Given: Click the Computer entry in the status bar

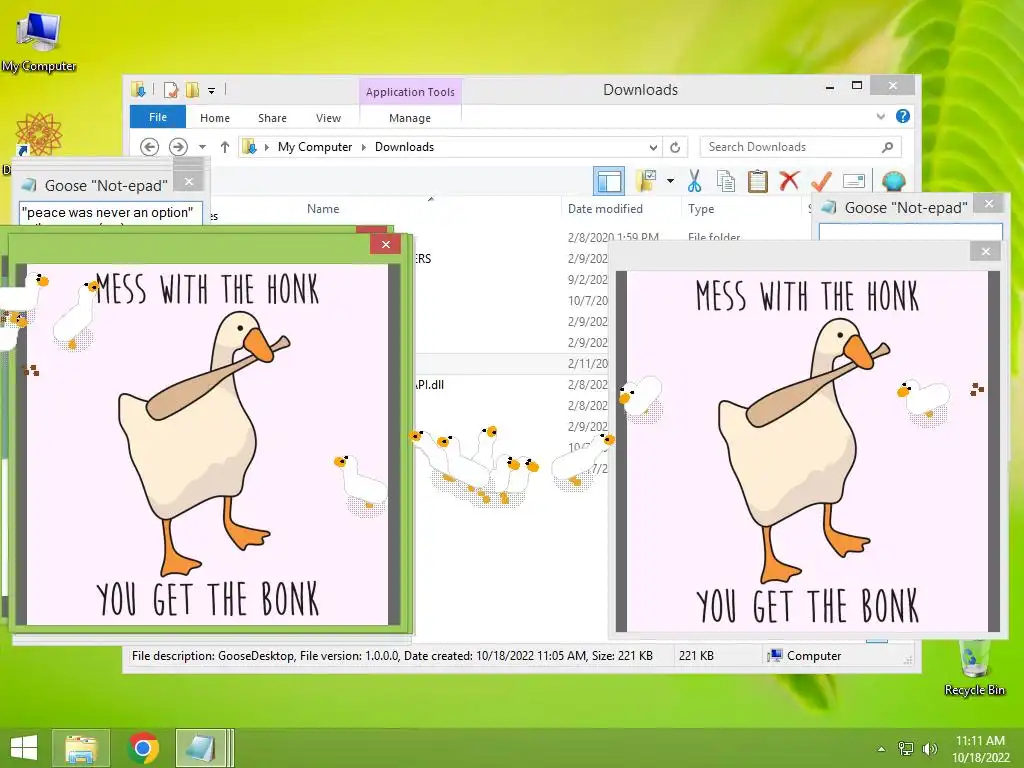Looking at the screenshot, I should coord(805,656).
